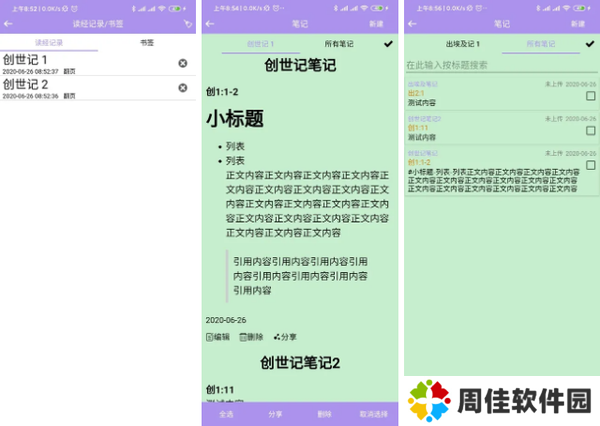The height and width of the screenshot is (426, 600).
Task: Select 所有笔记 tab on right screen
Action: (541, 44)
